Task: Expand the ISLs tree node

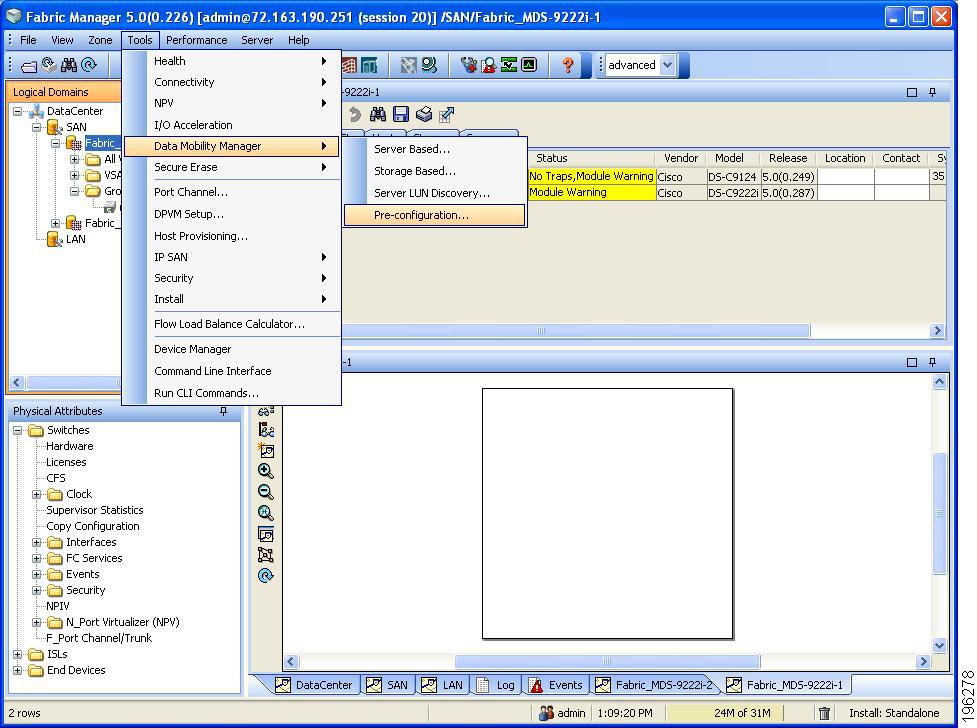Action: (18, 654)
